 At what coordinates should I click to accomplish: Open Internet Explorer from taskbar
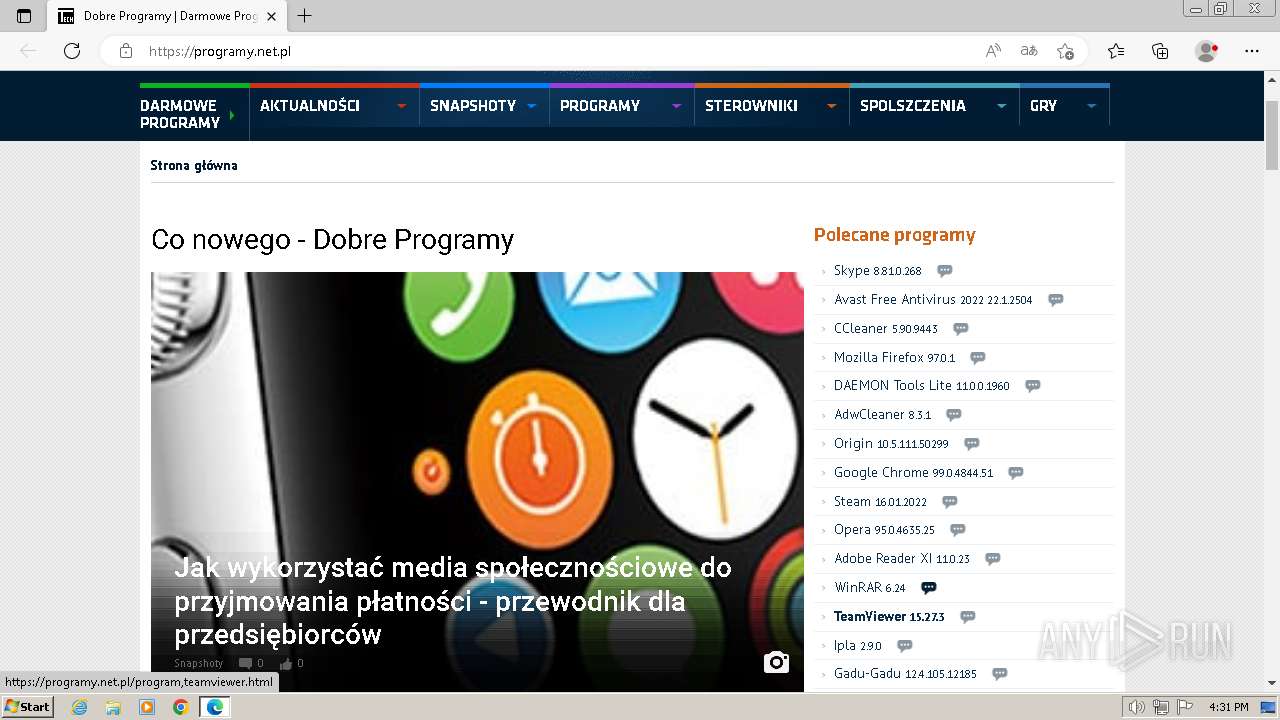coord(80,707)
